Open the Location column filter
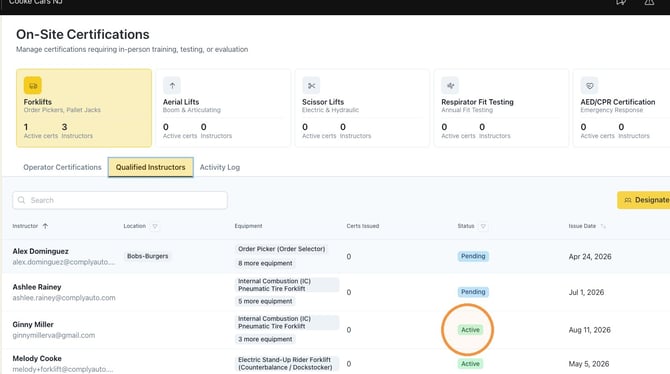 (x=155, y=226)
